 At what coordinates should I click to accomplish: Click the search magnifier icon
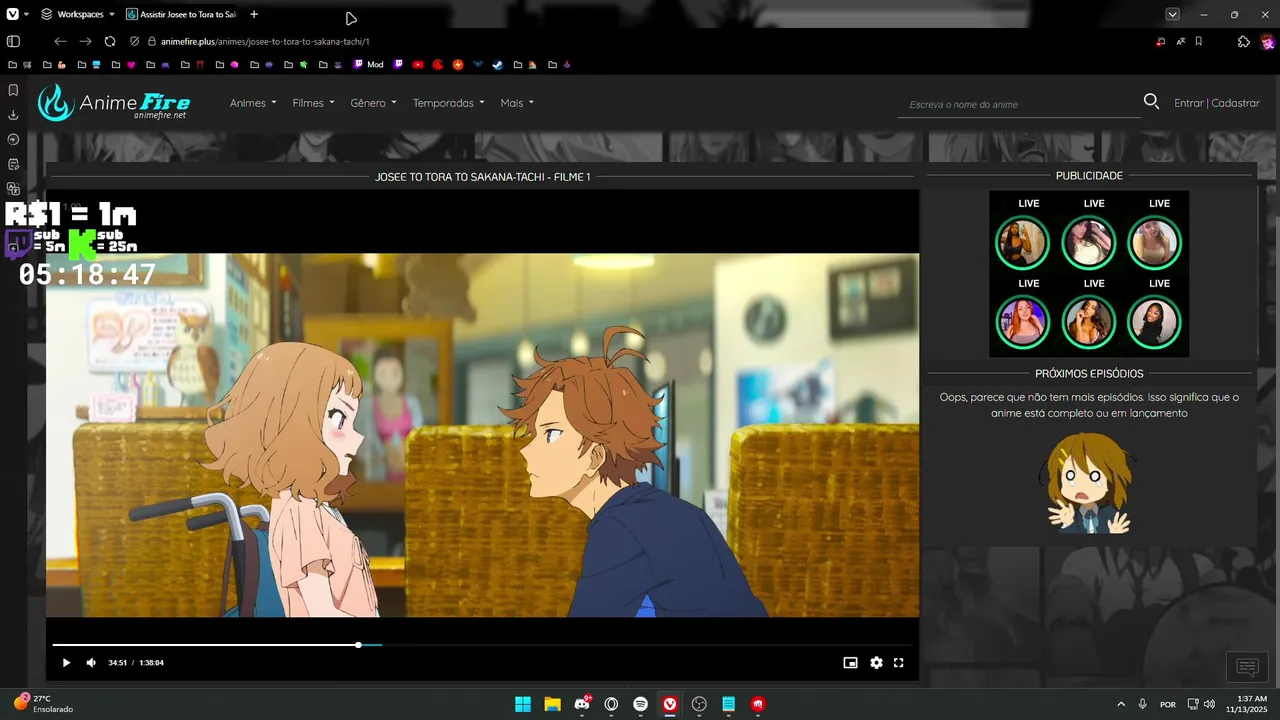tap(1151, 102)
